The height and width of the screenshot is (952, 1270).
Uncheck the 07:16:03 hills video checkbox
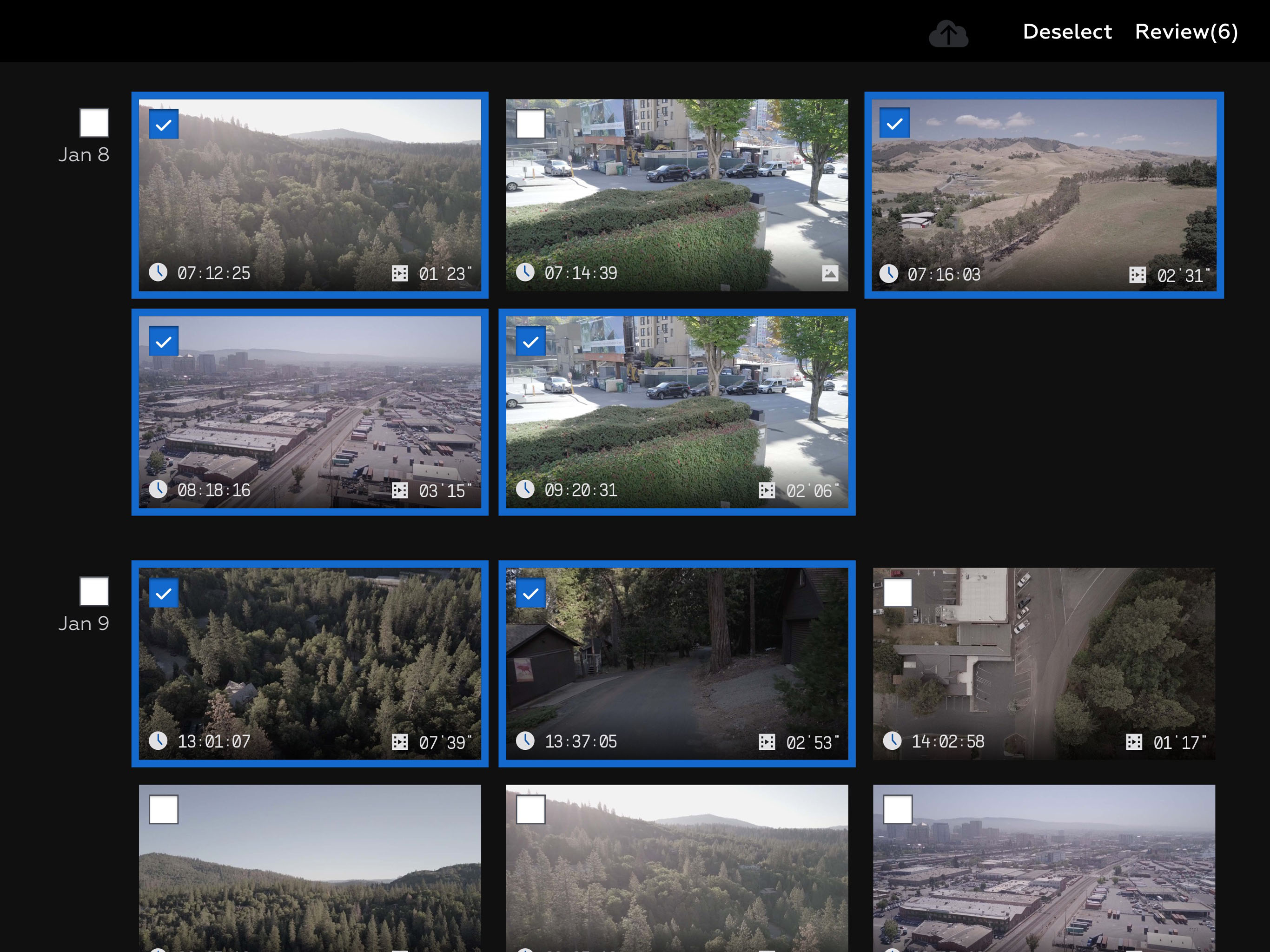coord(894,123)
